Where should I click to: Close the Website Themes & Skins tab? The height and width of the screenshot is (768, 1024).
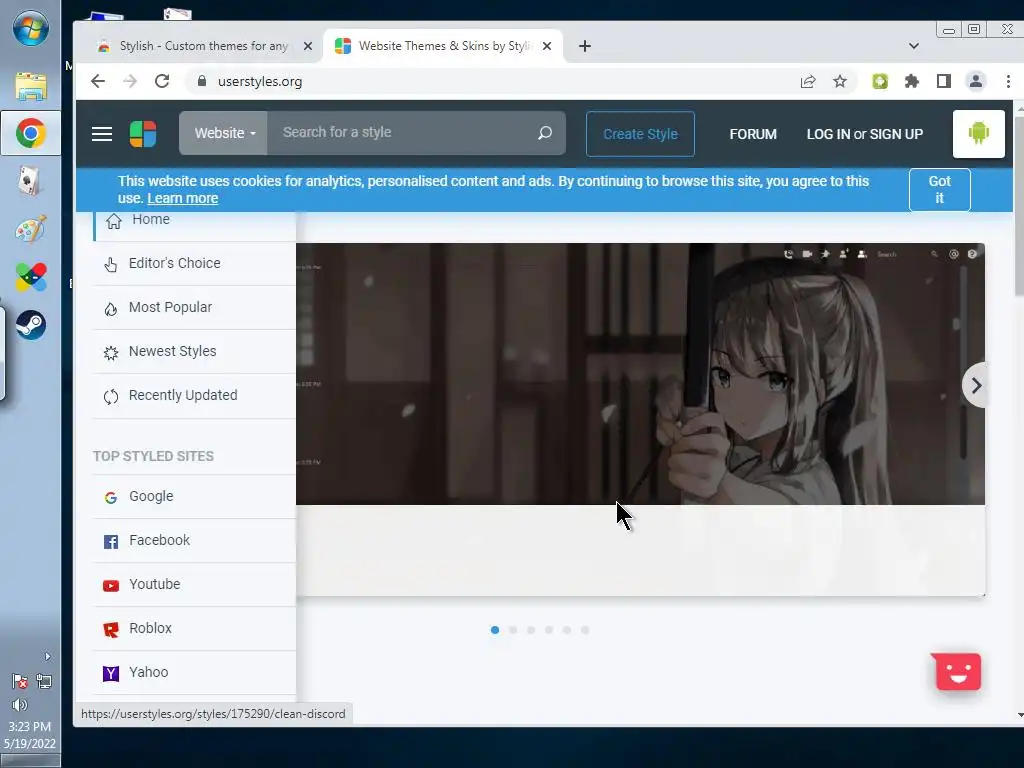click(x=547, y=46)
